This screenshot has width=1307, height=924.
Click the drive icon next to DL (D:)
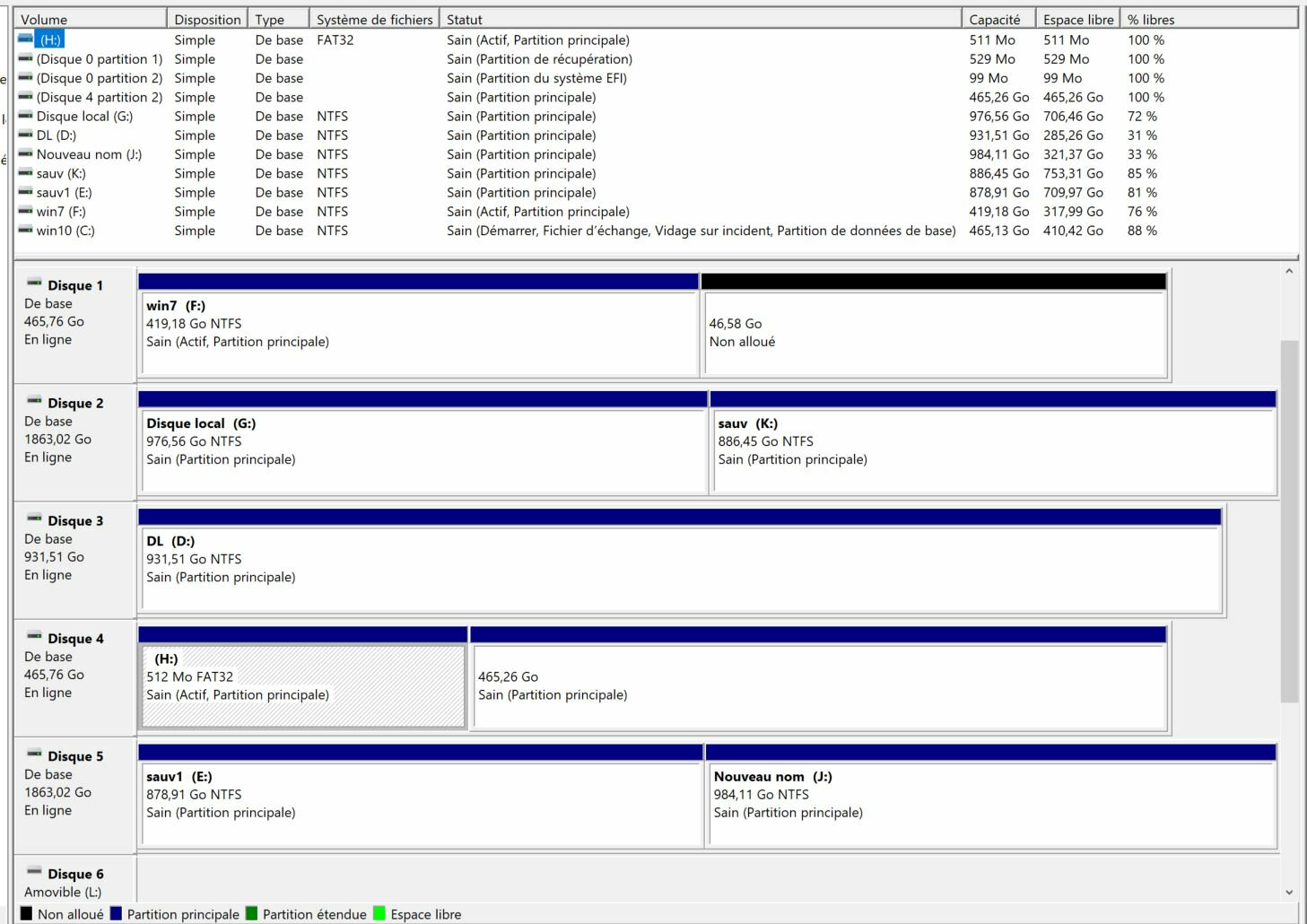25,135
